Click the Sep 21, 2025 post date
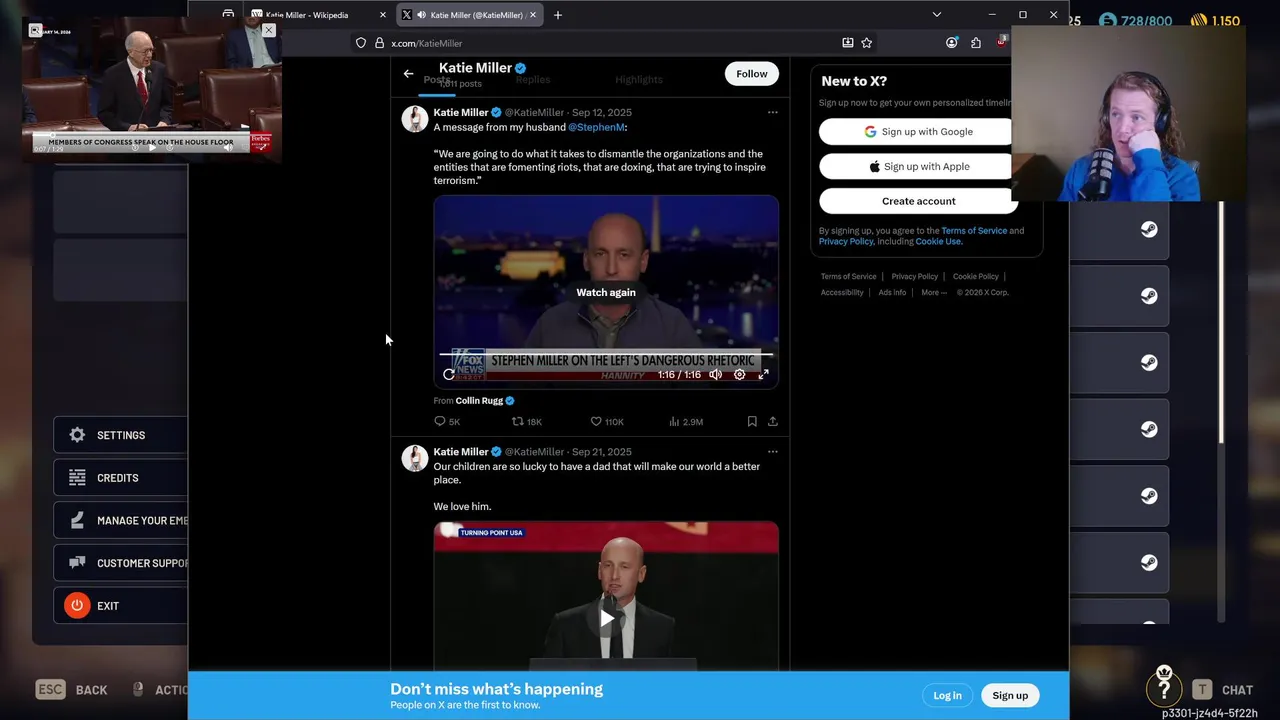Image resolution: width=1280 pixels, height=720 pixels. (x=601, y=452)
